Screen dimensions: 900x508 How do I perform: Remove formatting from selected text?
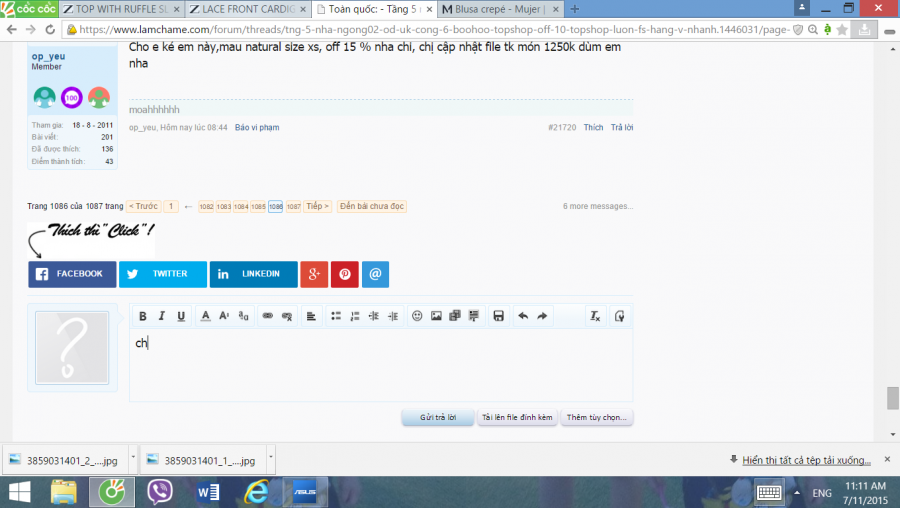(x=594, y=316)
